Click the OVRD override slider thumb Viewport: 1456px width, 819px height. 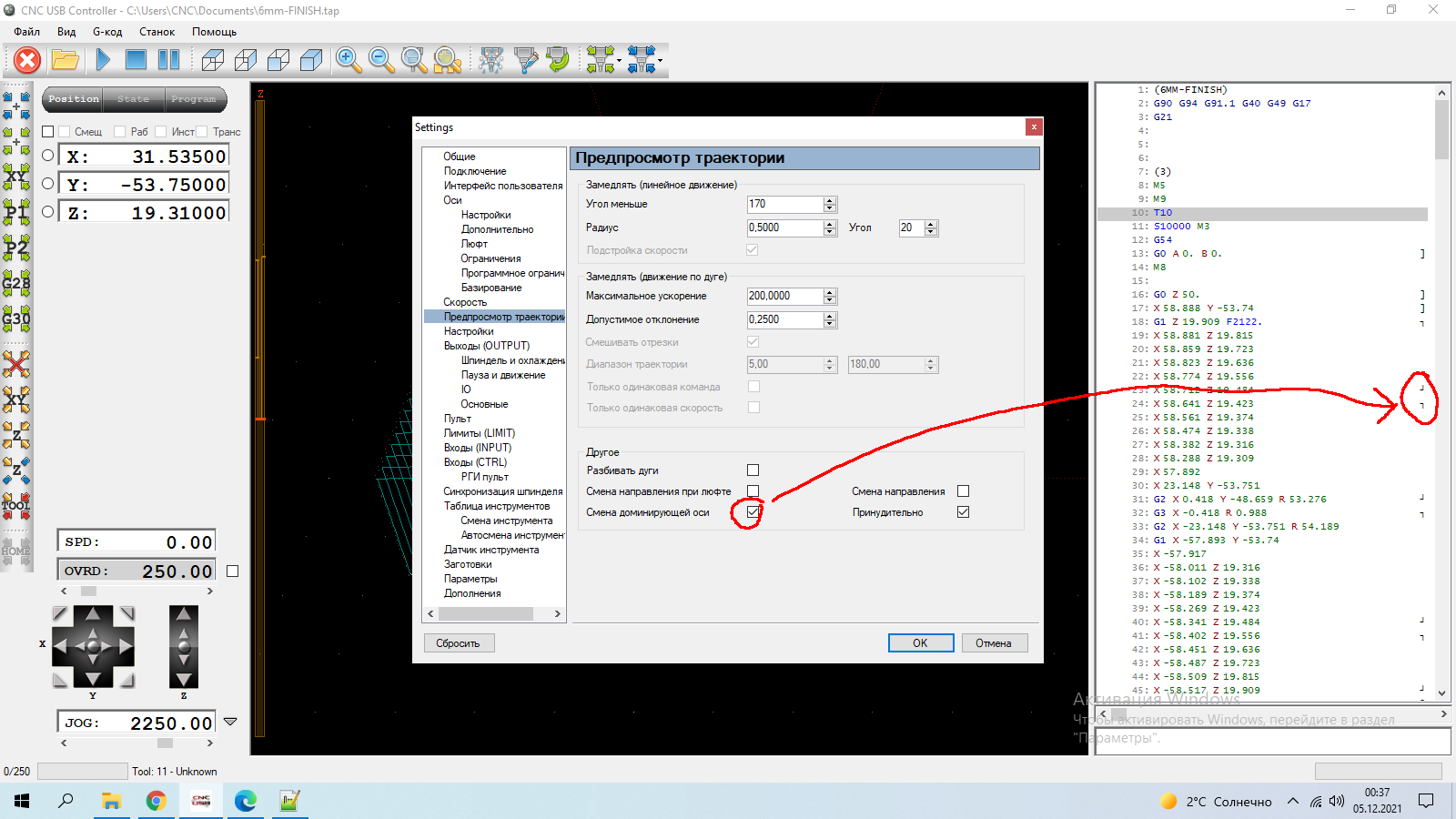point(88,591)
